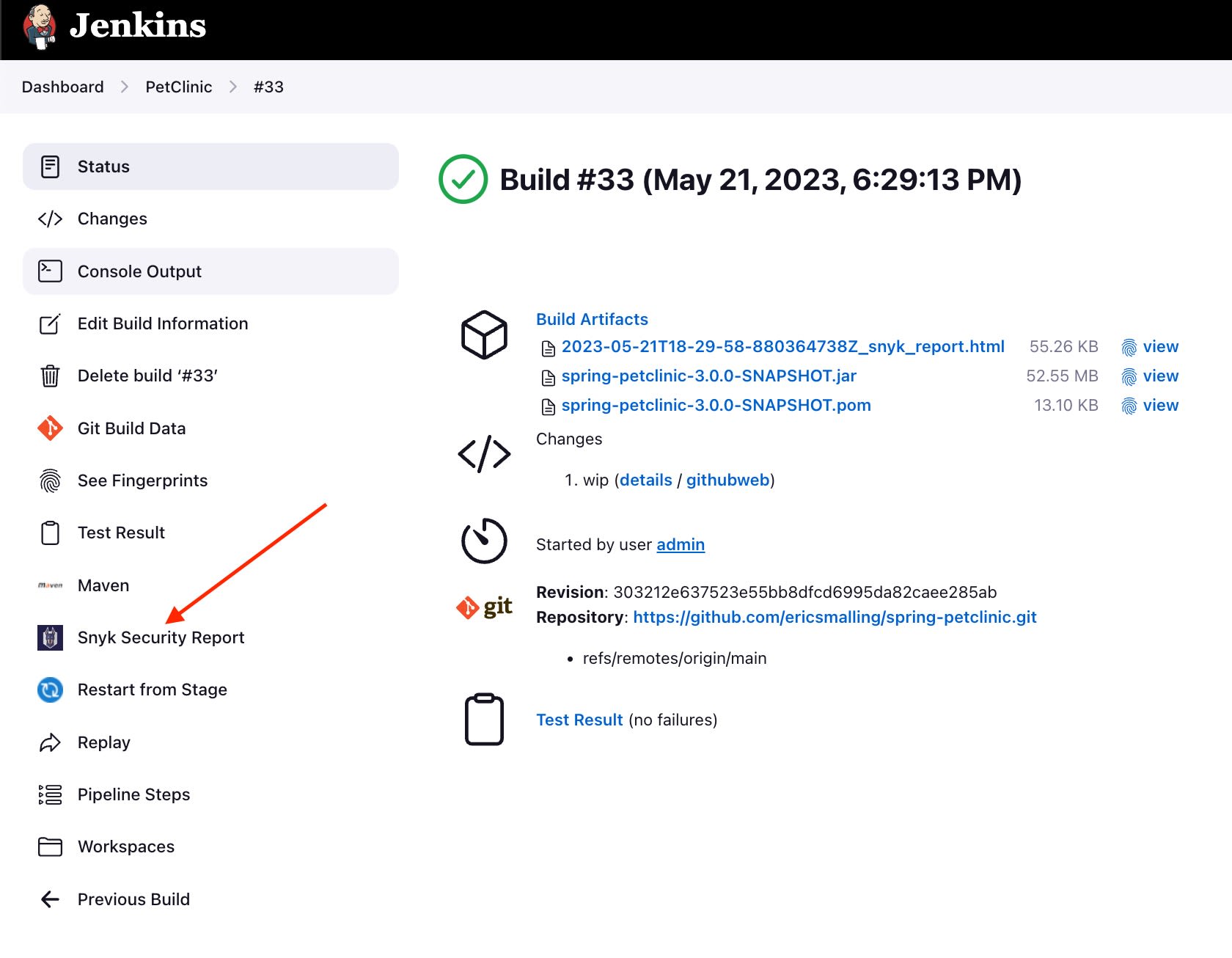
Task: Open githubweb link for wip change
Action: click(727, 480)
